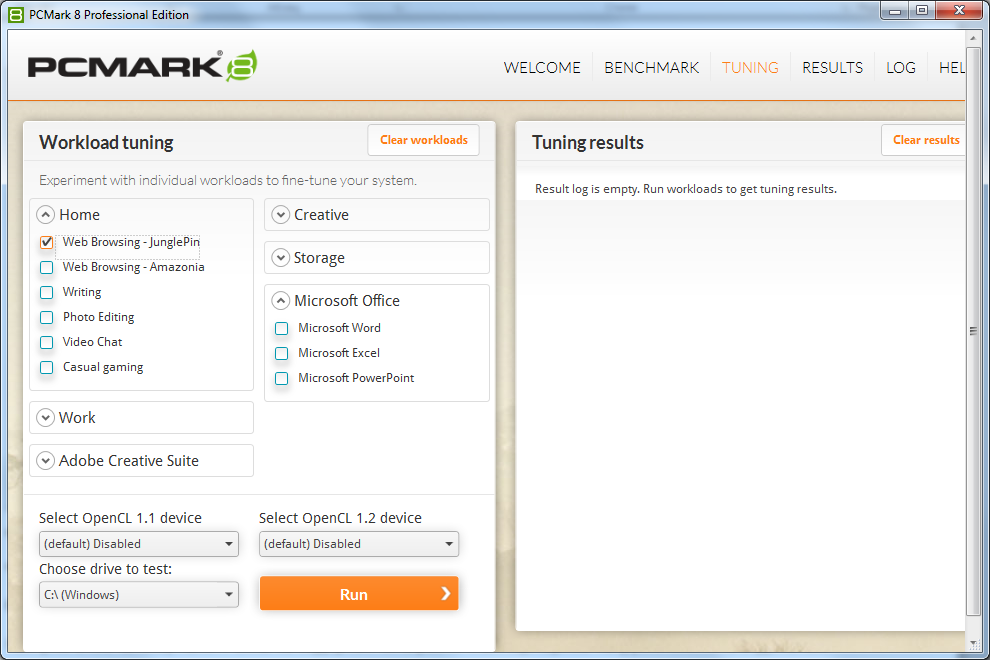Open the BENCHMARK tab
990x660 pixels.
pos(651,67)
